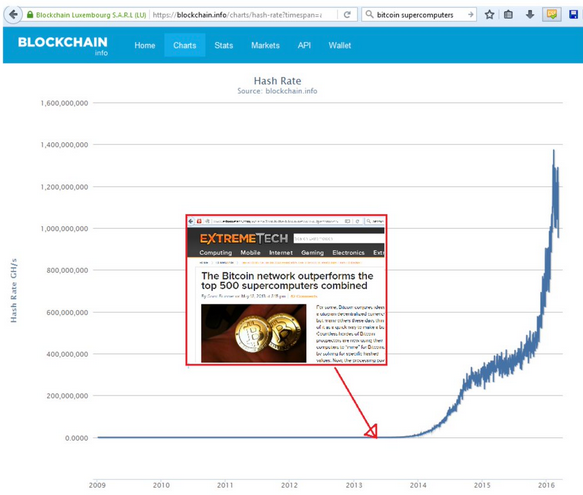Open the Stats menu item
This screenshot has width=583, height=495.
(x=224, y=45)
